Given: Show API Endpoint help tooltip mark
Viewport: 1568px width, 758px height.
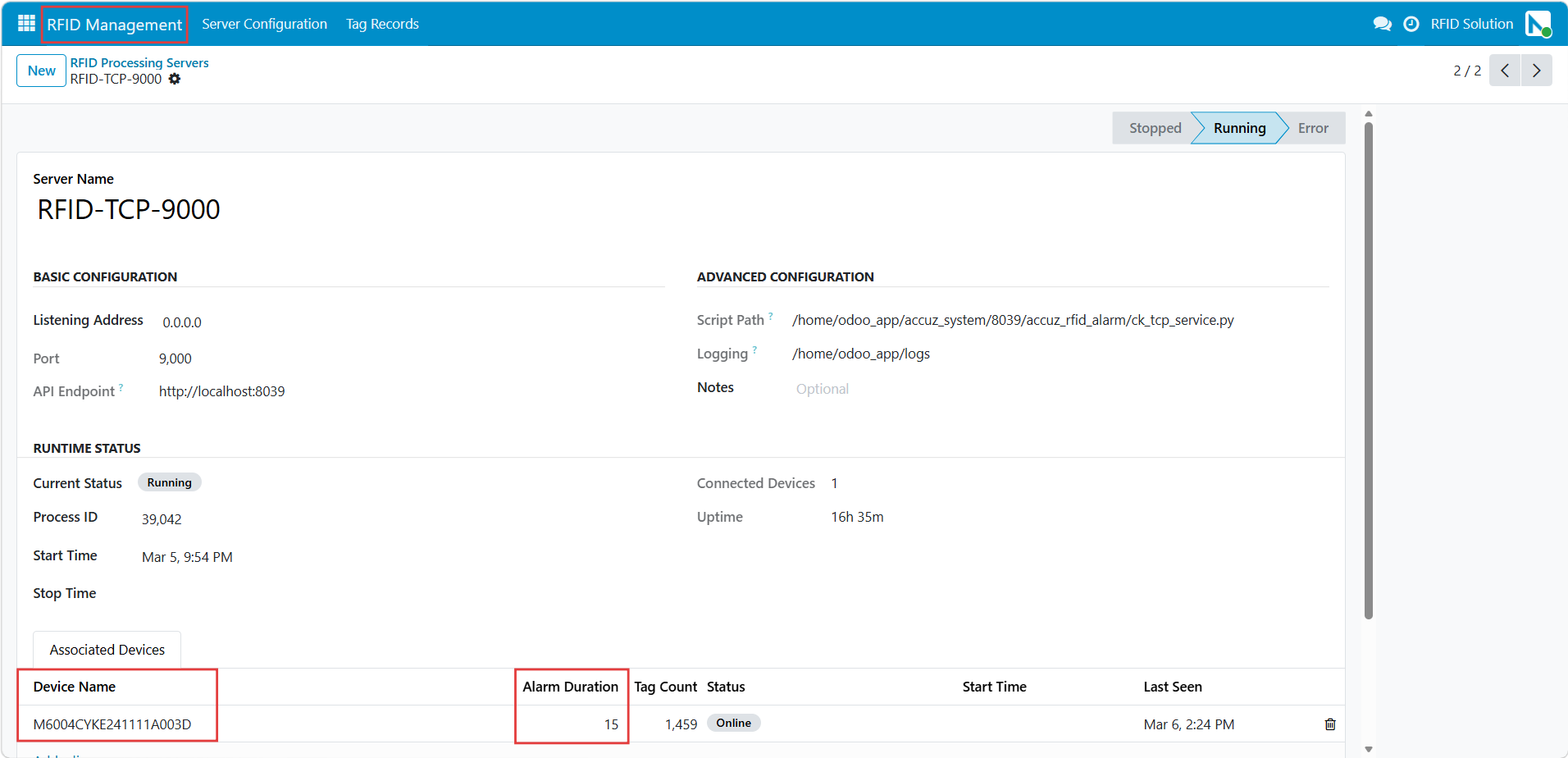Looking at the screenshot, I should point(121,386).
